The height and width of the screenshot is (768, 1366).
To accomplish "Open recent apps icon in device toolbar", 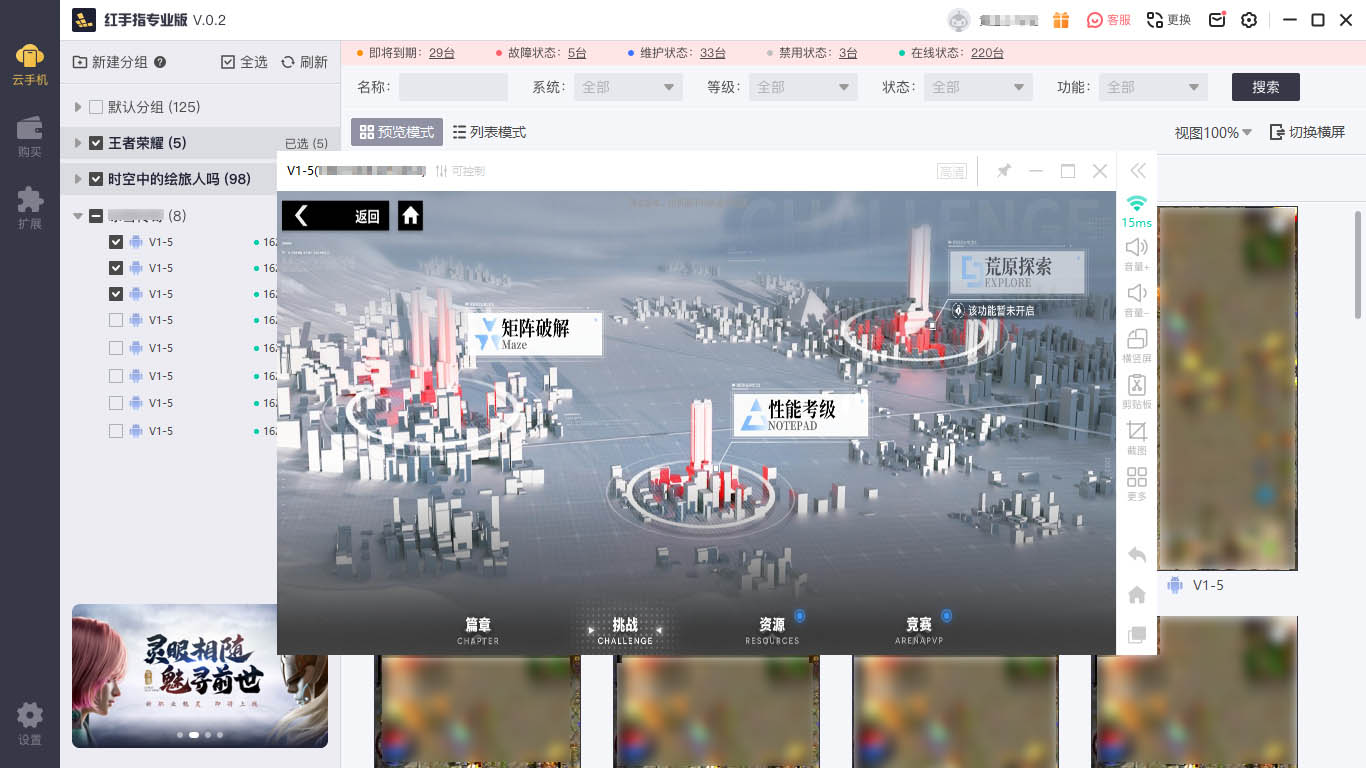I will click(1137, 635).
